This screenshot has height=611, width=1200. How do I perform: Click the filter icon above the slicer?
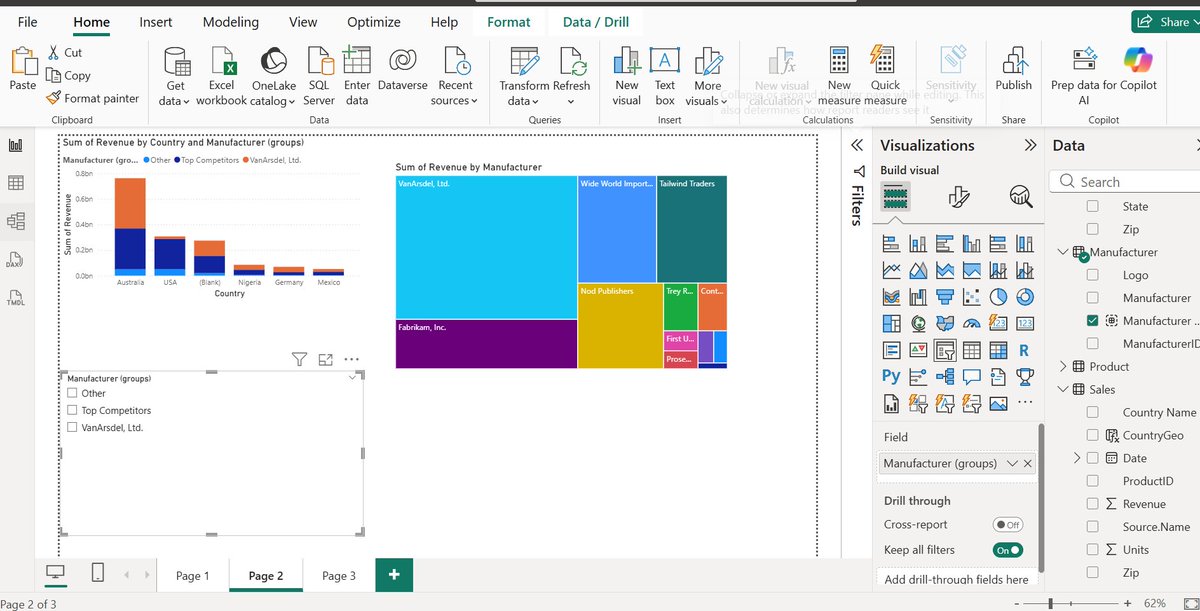[x=299, y=359]
